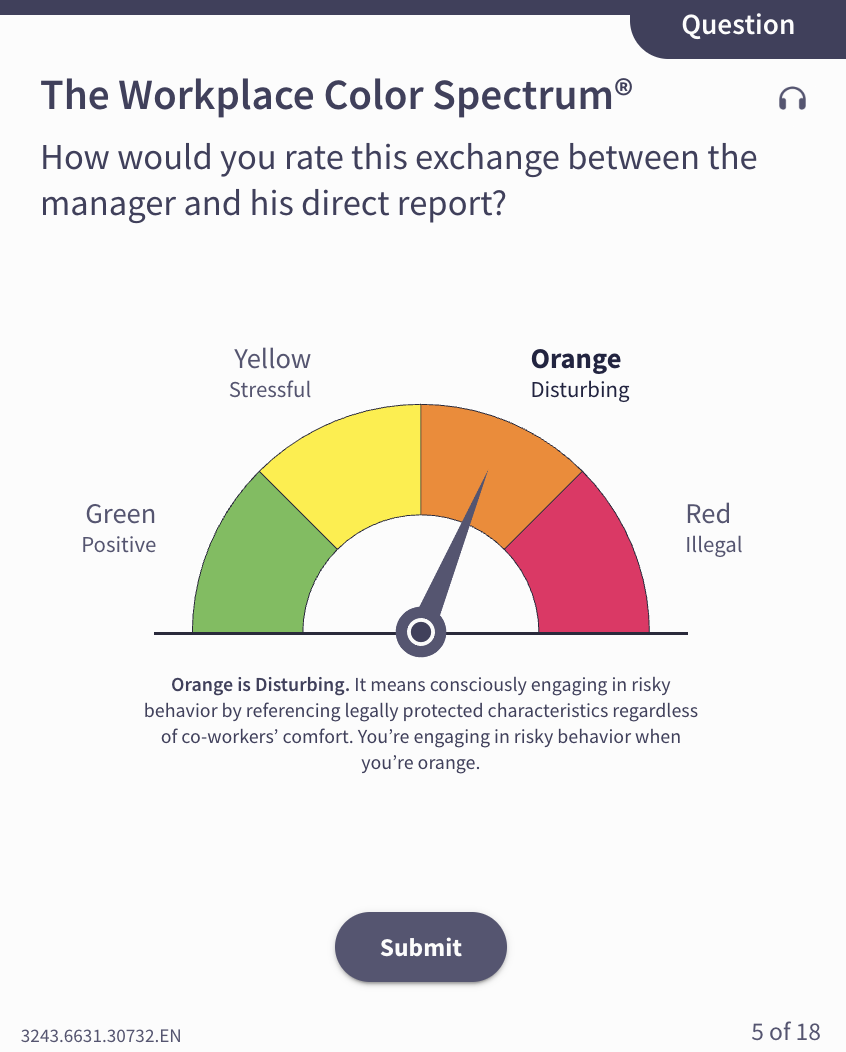The width and height of the screenshot is (846, 1052).
Task: Click the Workplace Color Spectrum heading
Action: tap(336, 96)
